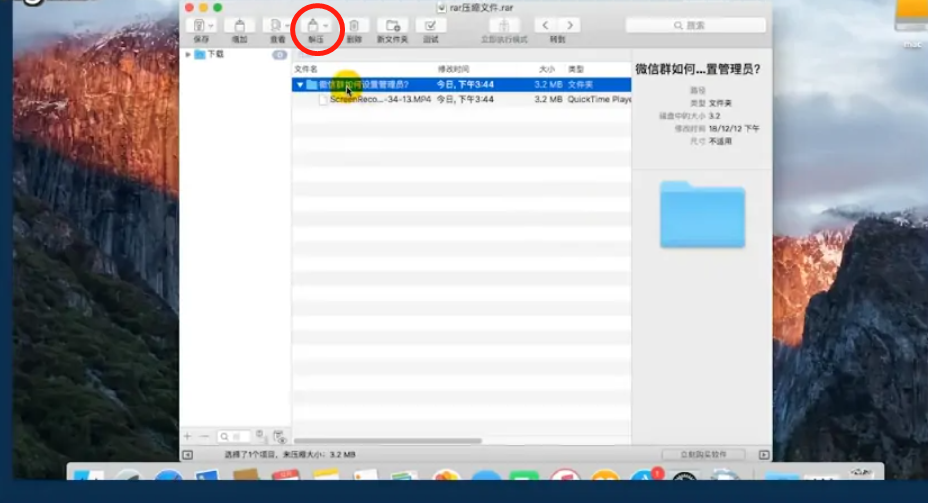928x503 pixels.
Task: Expand the 下载 folder in sidebar
Action: coord(188,54)
